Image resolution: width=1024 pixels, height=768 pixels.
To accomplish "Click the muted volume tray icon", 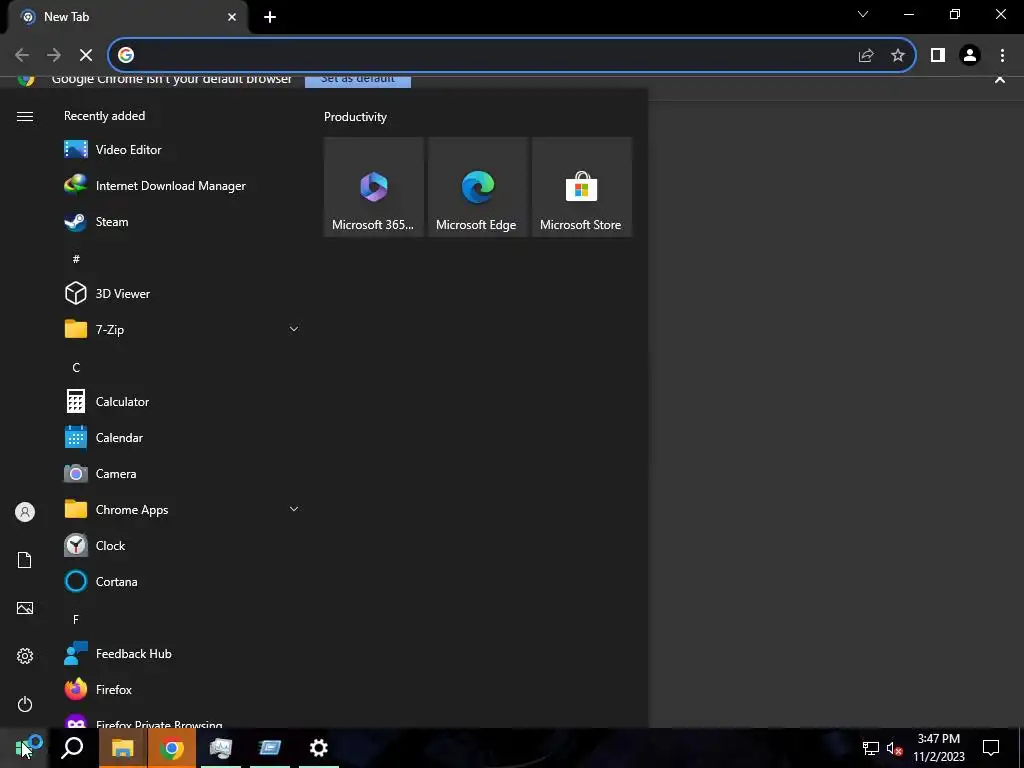I will [x=895, y=748].
